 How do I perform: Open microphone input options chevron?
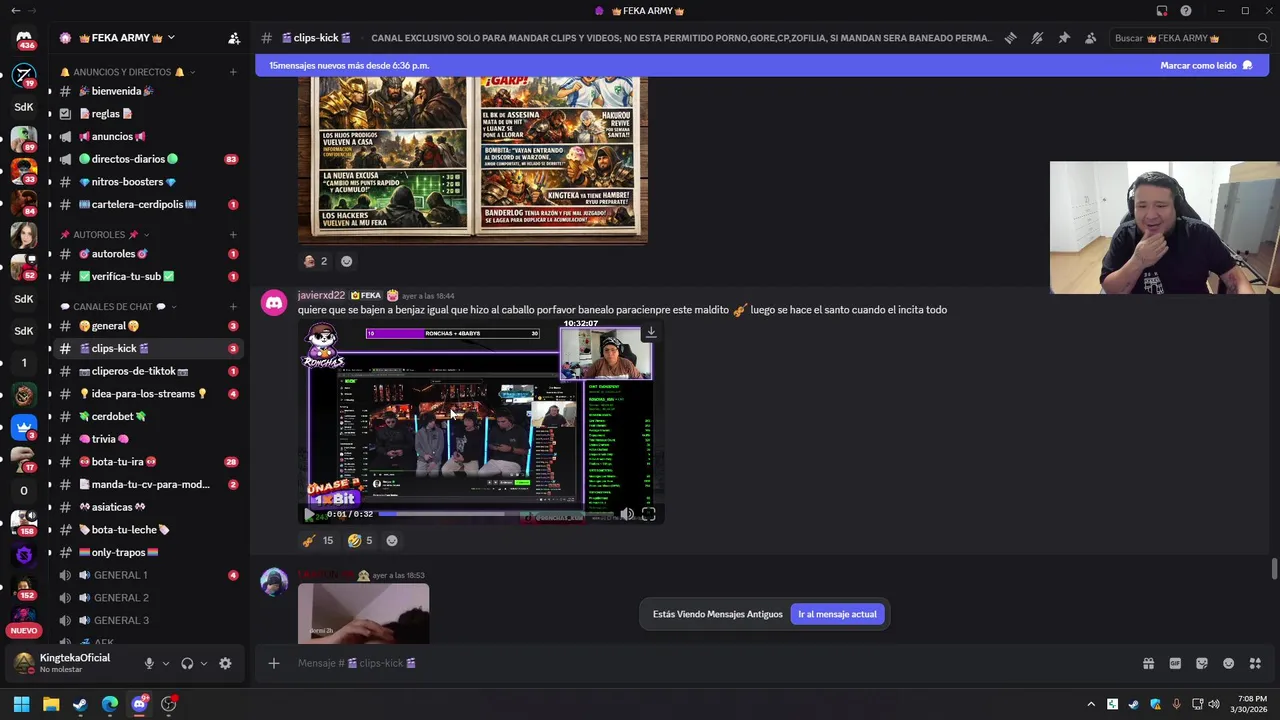click(x=166, y=663)
